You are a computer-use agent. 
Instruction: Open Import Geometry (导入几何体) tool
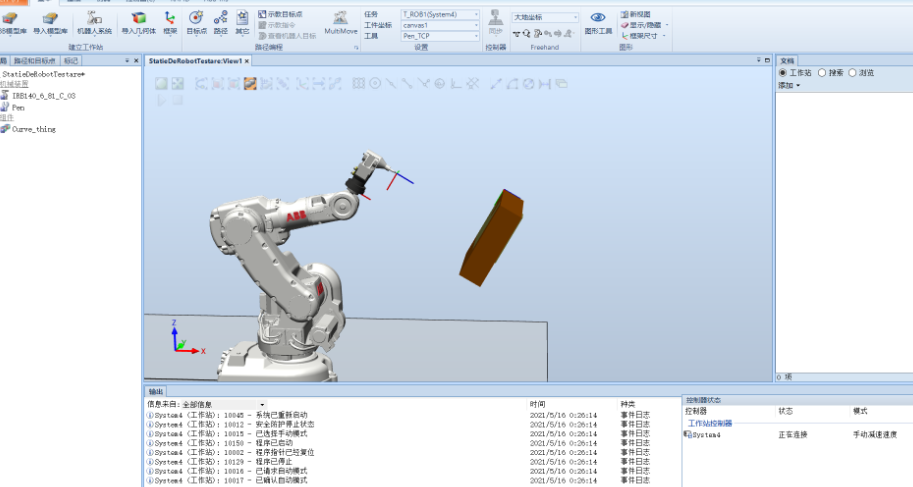138,23
